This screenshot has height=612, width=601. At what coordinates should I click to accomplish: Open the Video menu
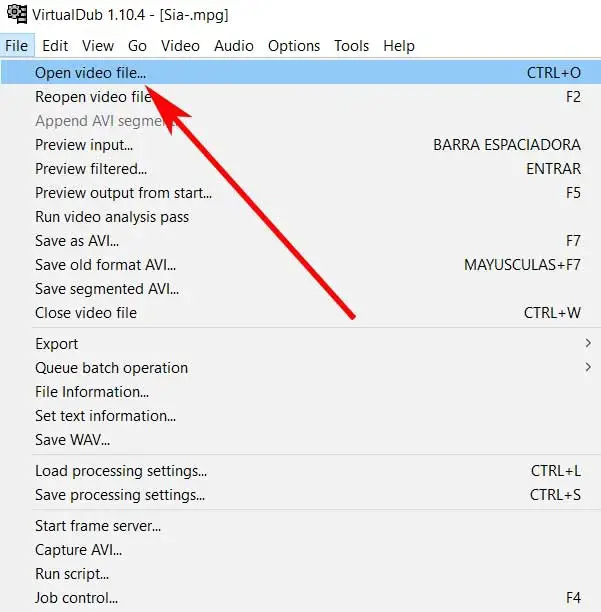(180, 46)
